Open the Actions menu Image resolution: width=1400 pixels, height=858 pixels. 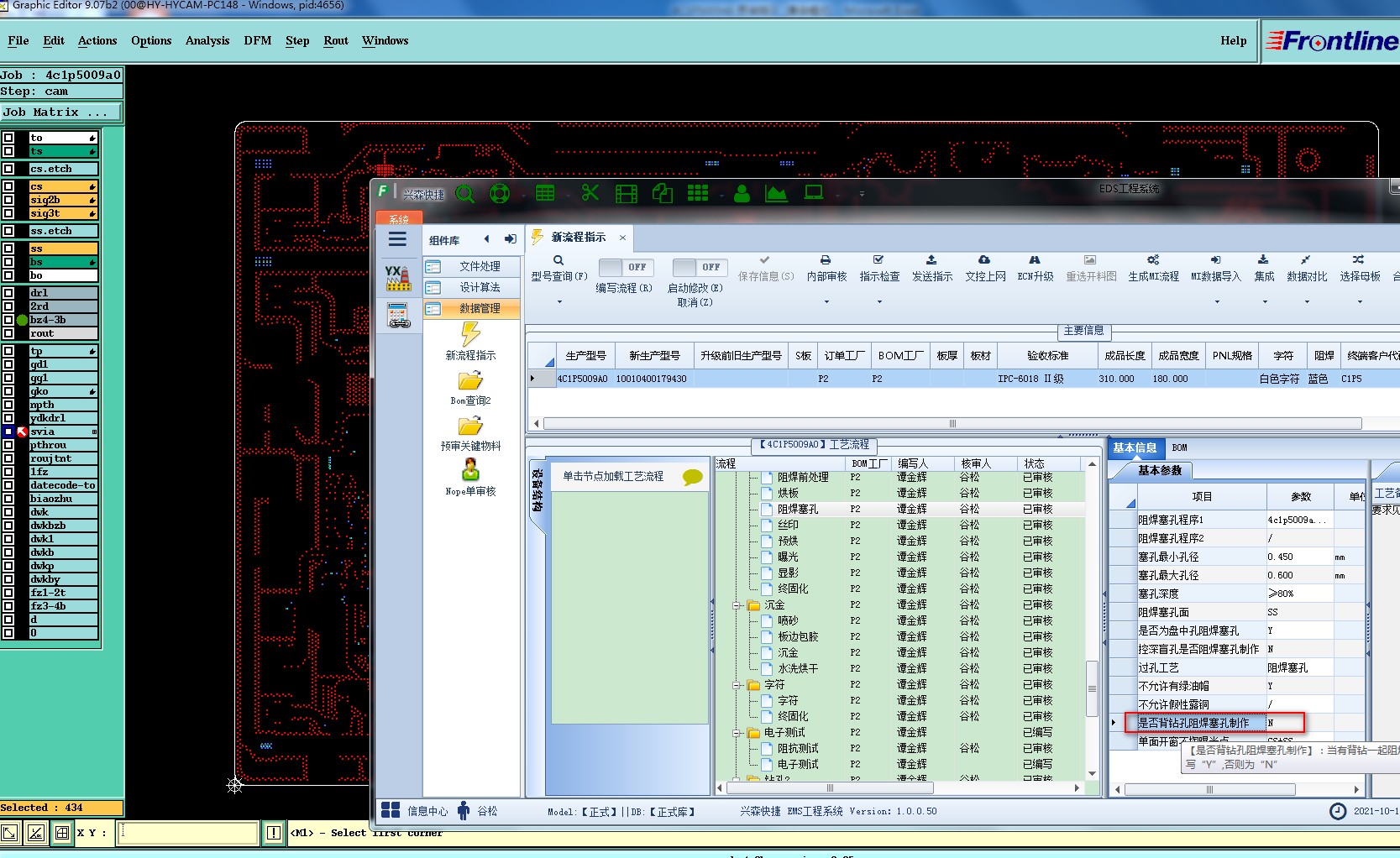pos(97,40)
